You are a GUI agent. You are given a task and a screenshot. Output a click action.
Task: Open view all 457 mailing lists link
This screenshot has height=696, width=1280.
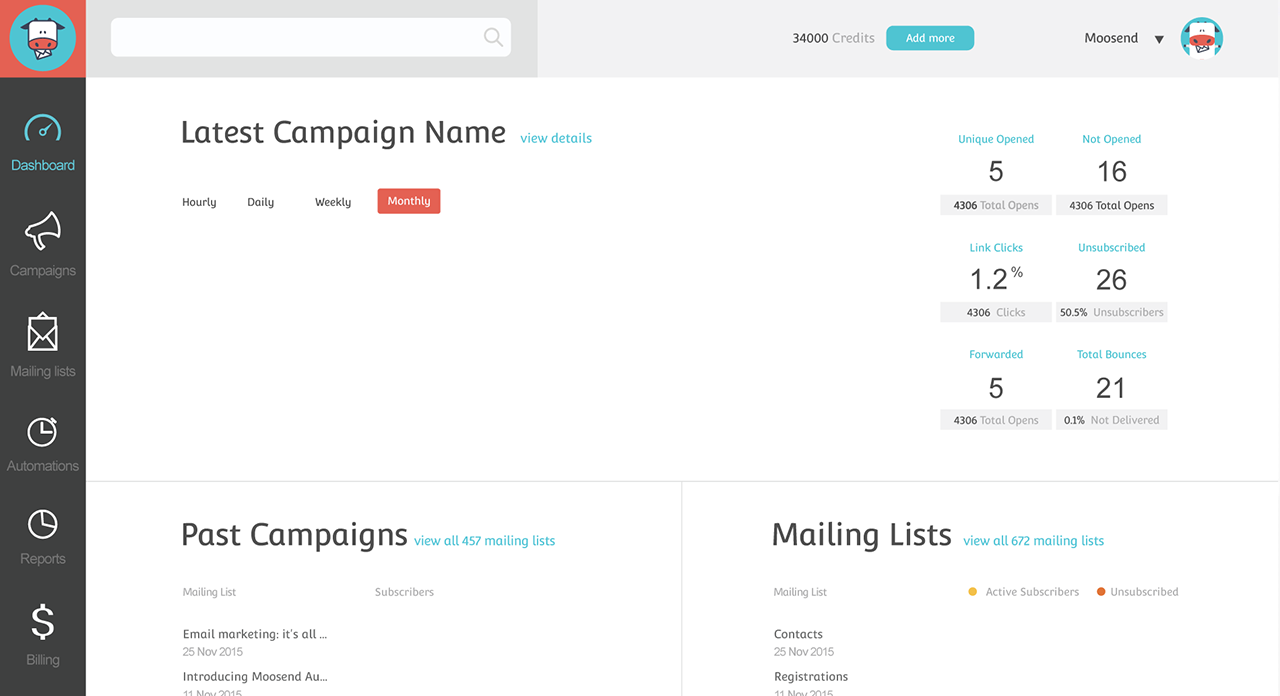point(484,541)
